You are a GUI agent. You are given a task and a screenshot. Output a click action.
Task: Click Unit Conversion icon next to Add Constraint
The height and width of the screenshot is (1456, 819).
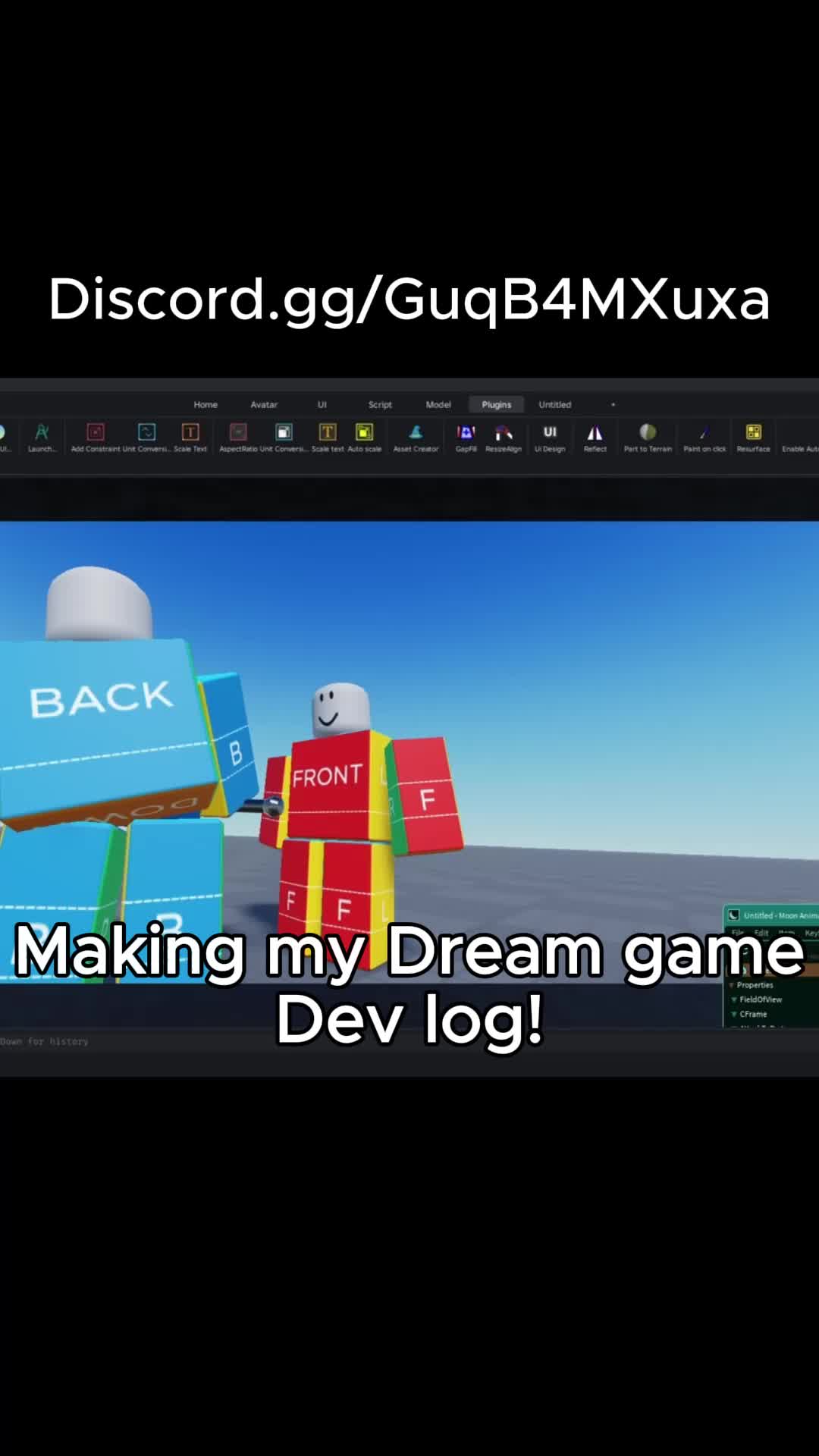(146, 432)
